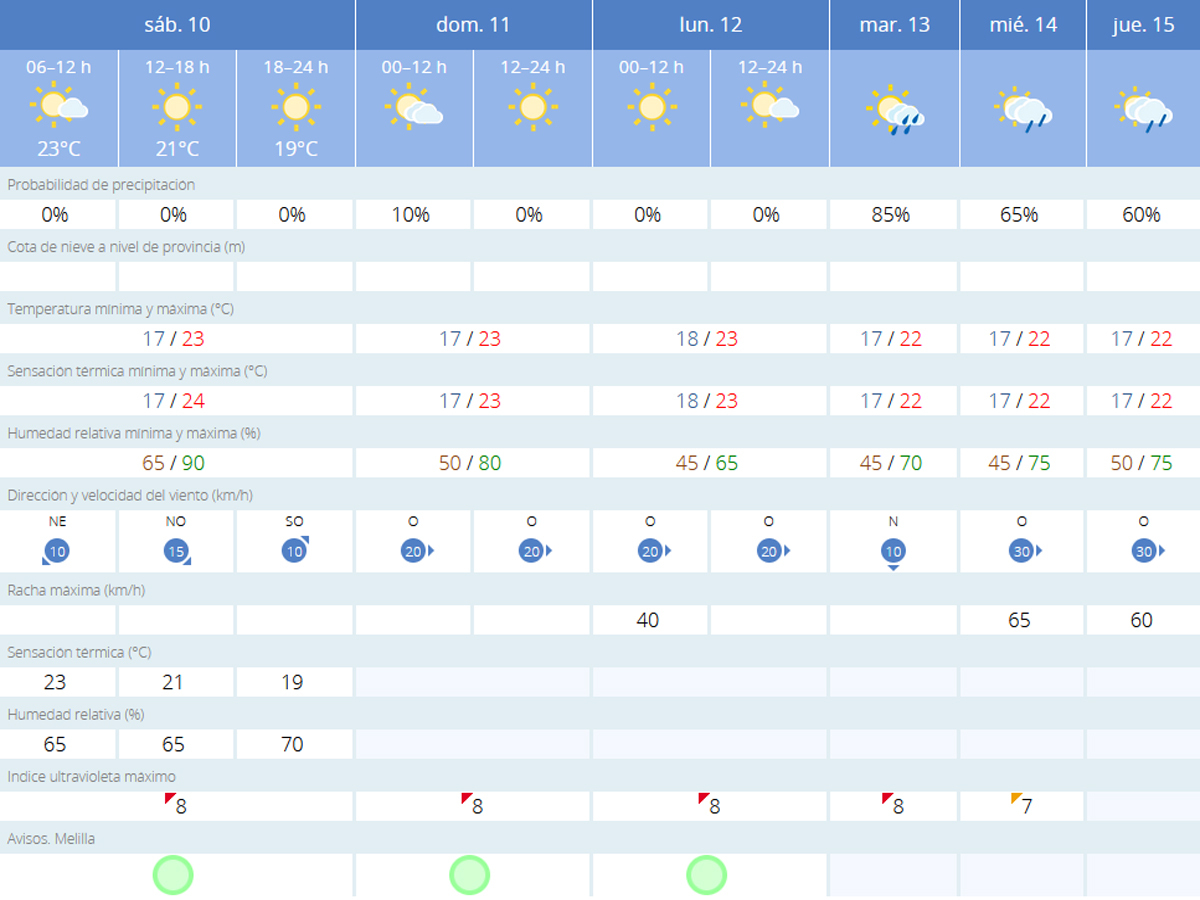Viewport: 1200px width, 900px height.
Task: Click the sunny icon for sáb. 10 18–24 h
Action: (295, 106)
